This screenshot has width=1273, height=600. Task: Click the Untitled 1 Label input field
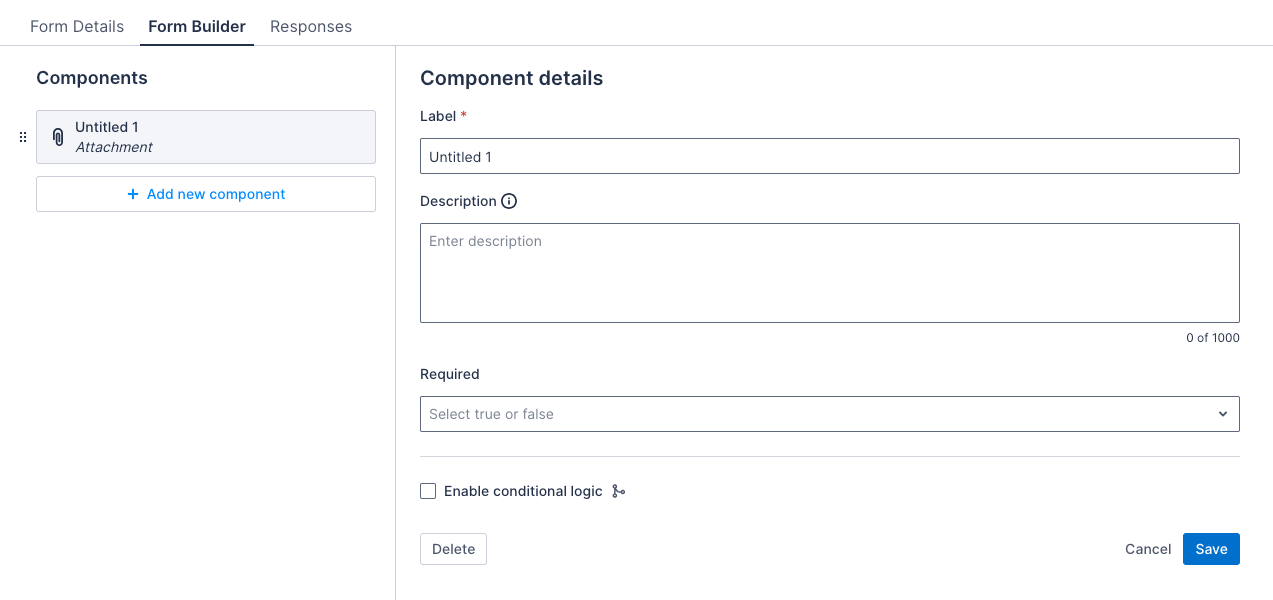click(829, 156)
